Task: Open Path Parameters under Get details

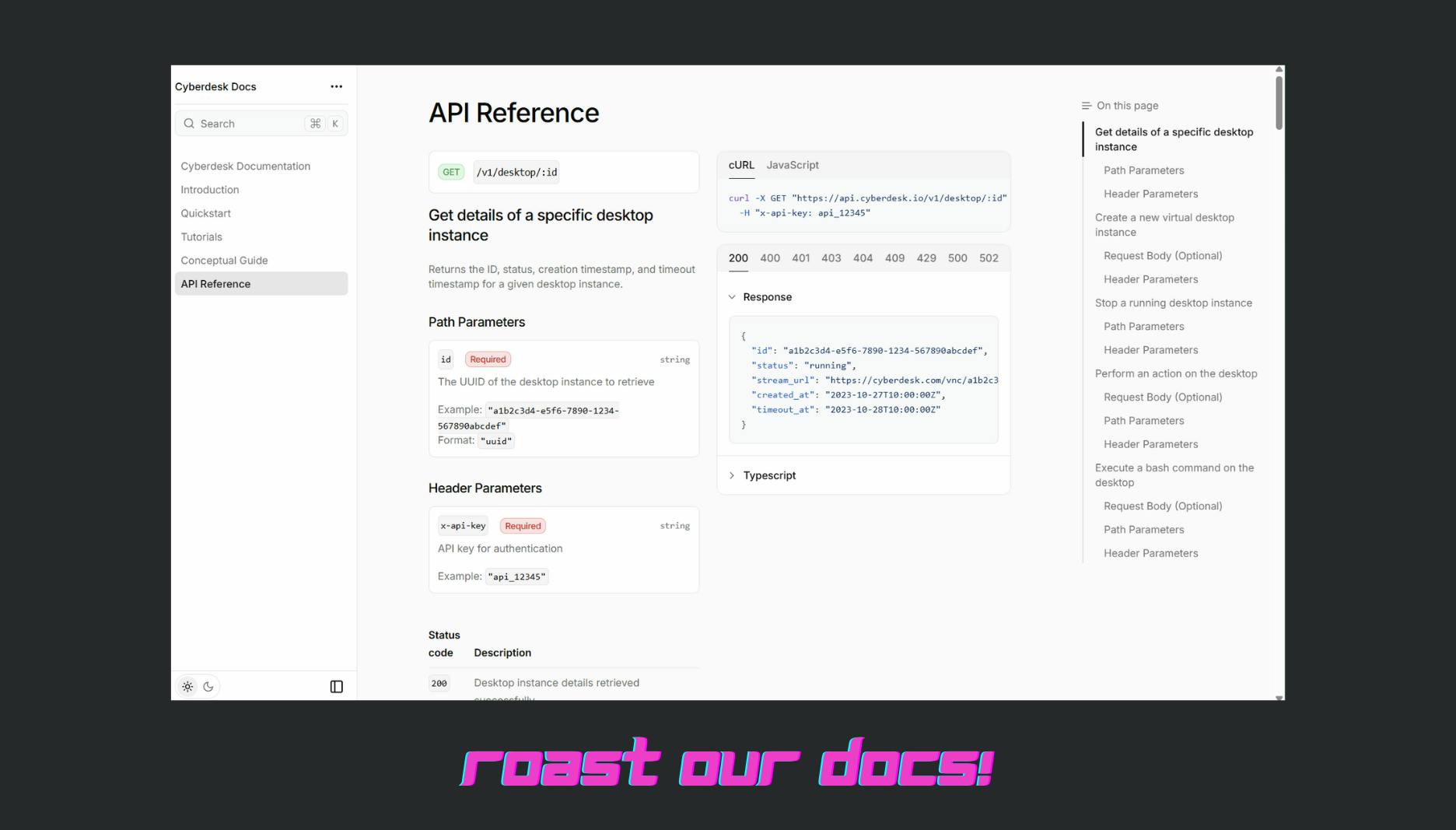Action: pyautogui.click(x=1143, y=170)
